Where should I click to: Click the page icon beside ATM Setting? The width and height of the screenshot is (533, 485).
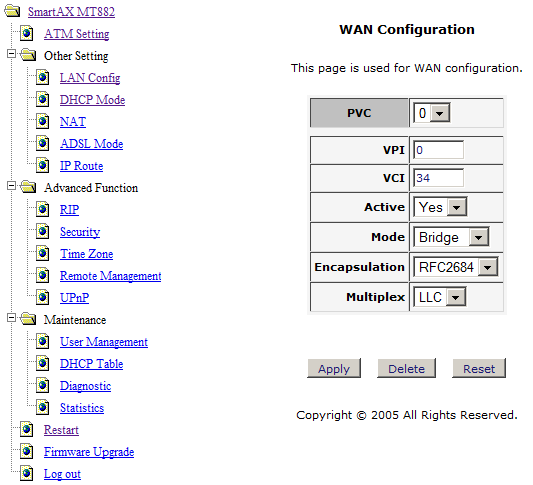point(27,33)
